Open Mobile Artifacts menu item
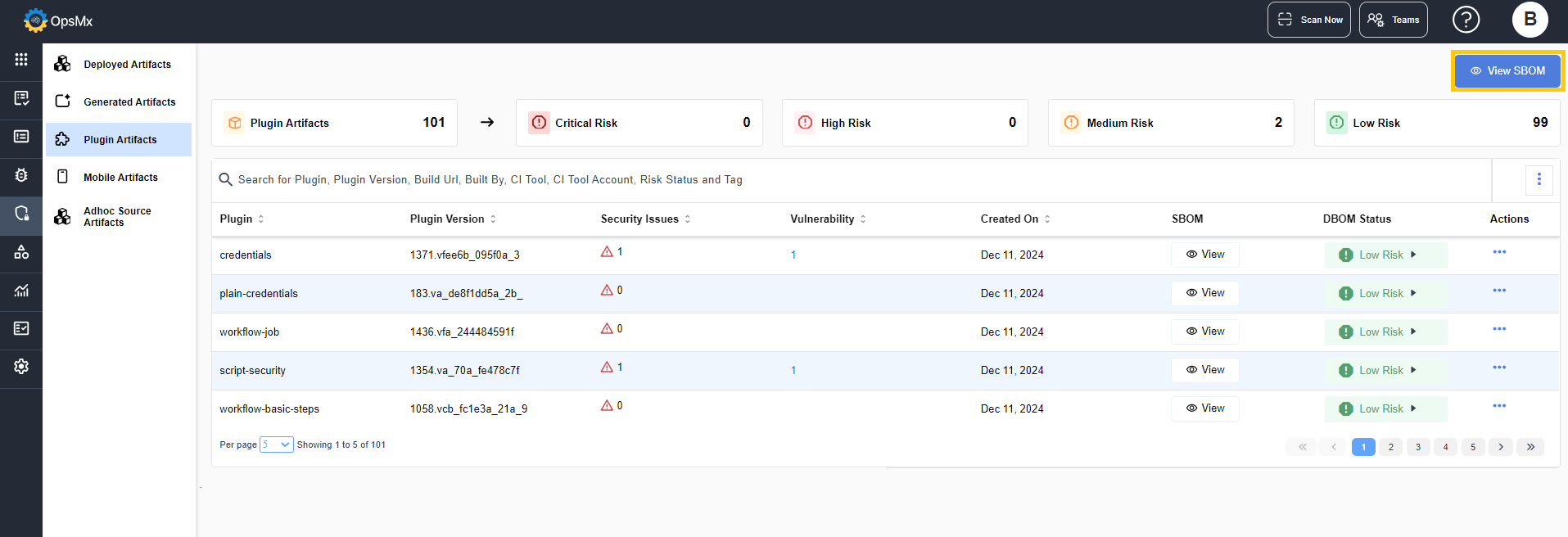The width and height of the screenshot is (1568, 537). coord(120,178)
